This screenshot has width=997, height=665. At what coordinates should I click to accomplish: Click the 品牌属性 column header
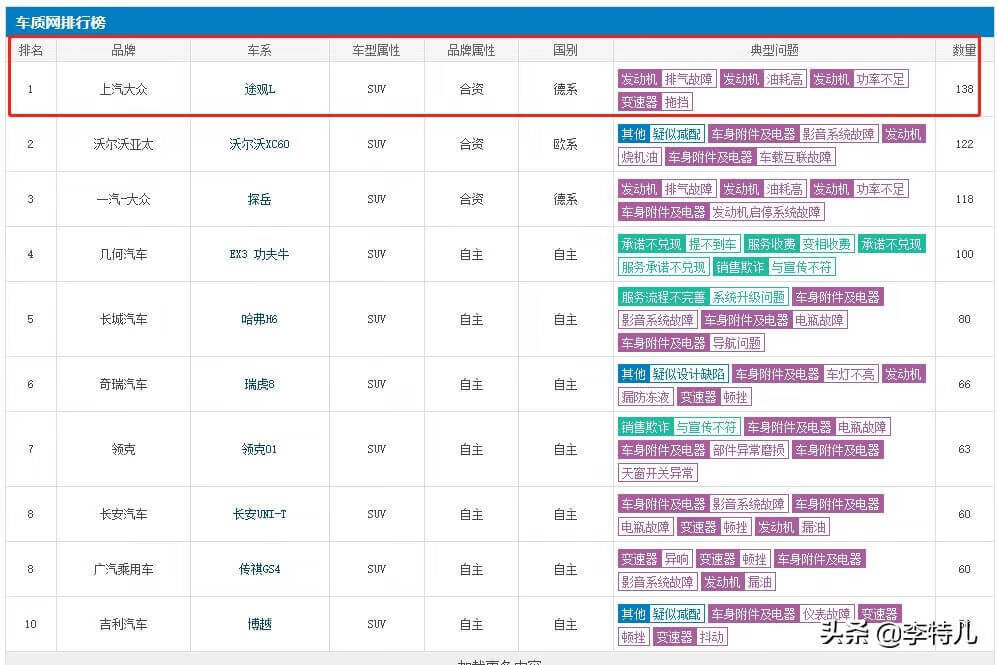point(471,50)
